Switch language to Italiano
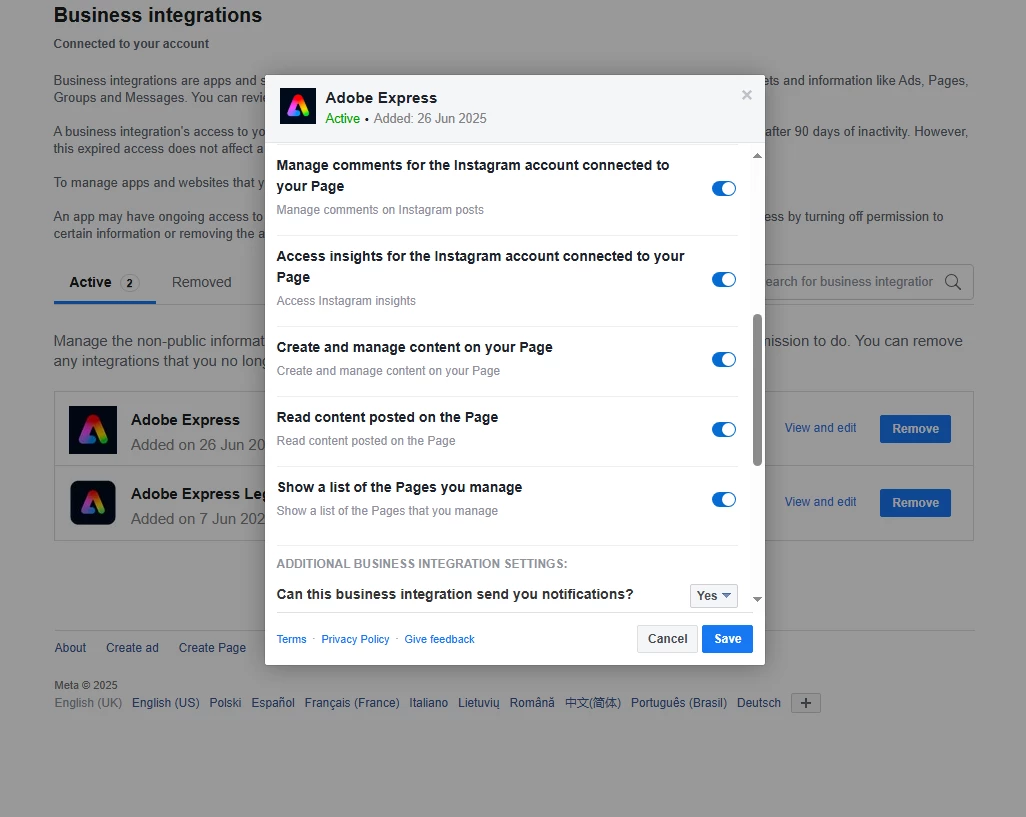 coord(429,703)
